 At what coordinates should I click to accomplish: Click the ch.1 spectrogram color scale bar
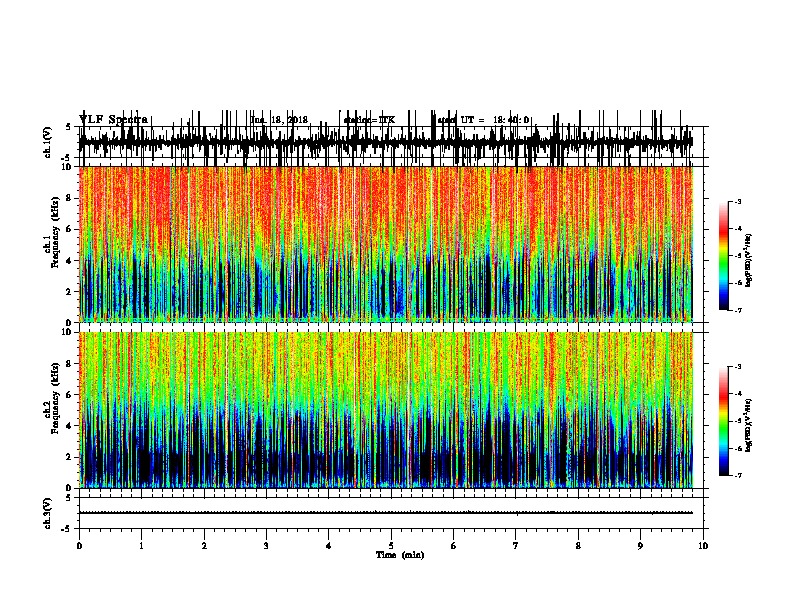tap(724, 256)
